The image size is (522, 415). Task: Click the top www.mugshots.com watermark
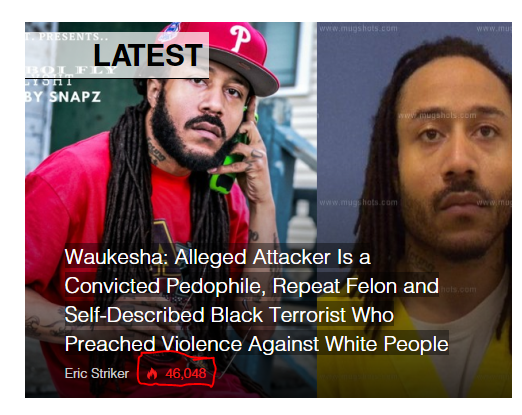click(x=358, y=28)
